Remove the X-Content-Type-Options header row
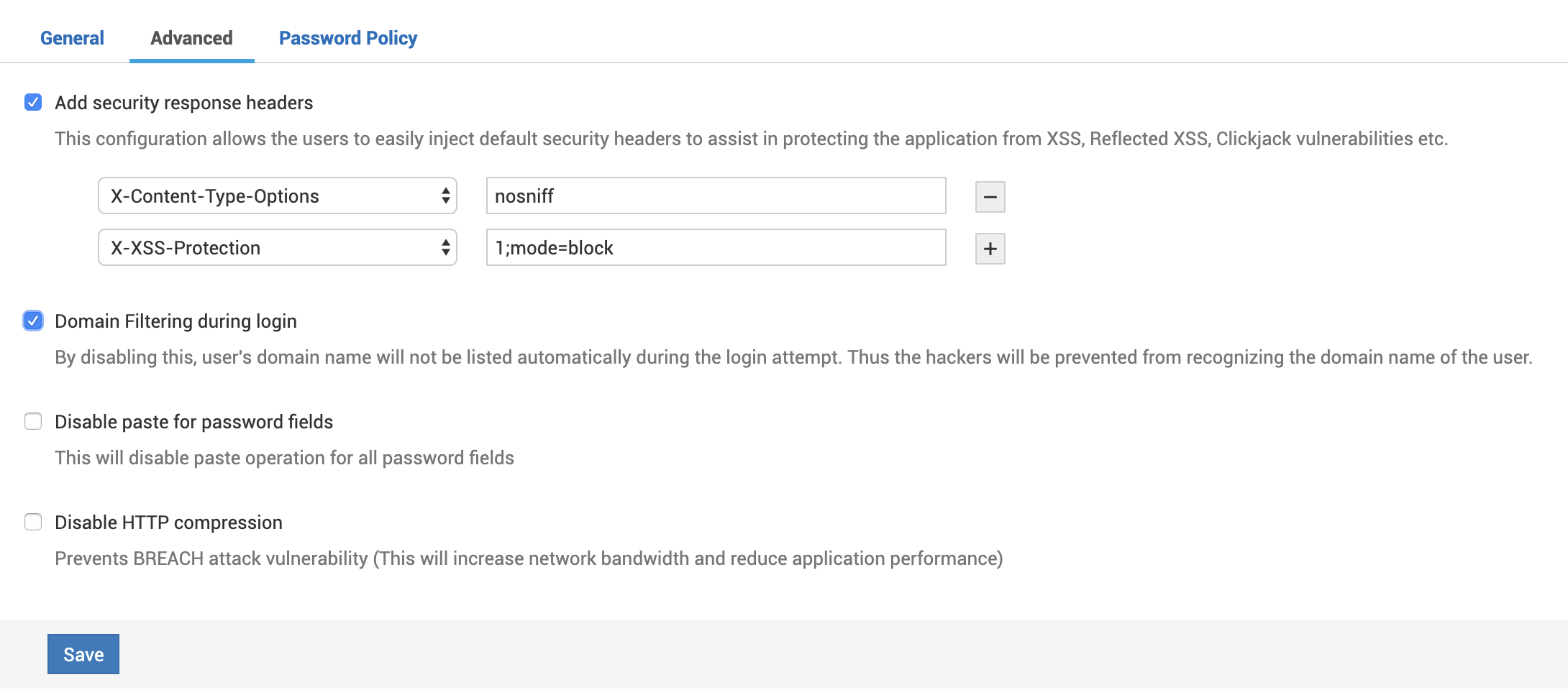Screen dimensions: 1568x690 (x=990, y=197)
